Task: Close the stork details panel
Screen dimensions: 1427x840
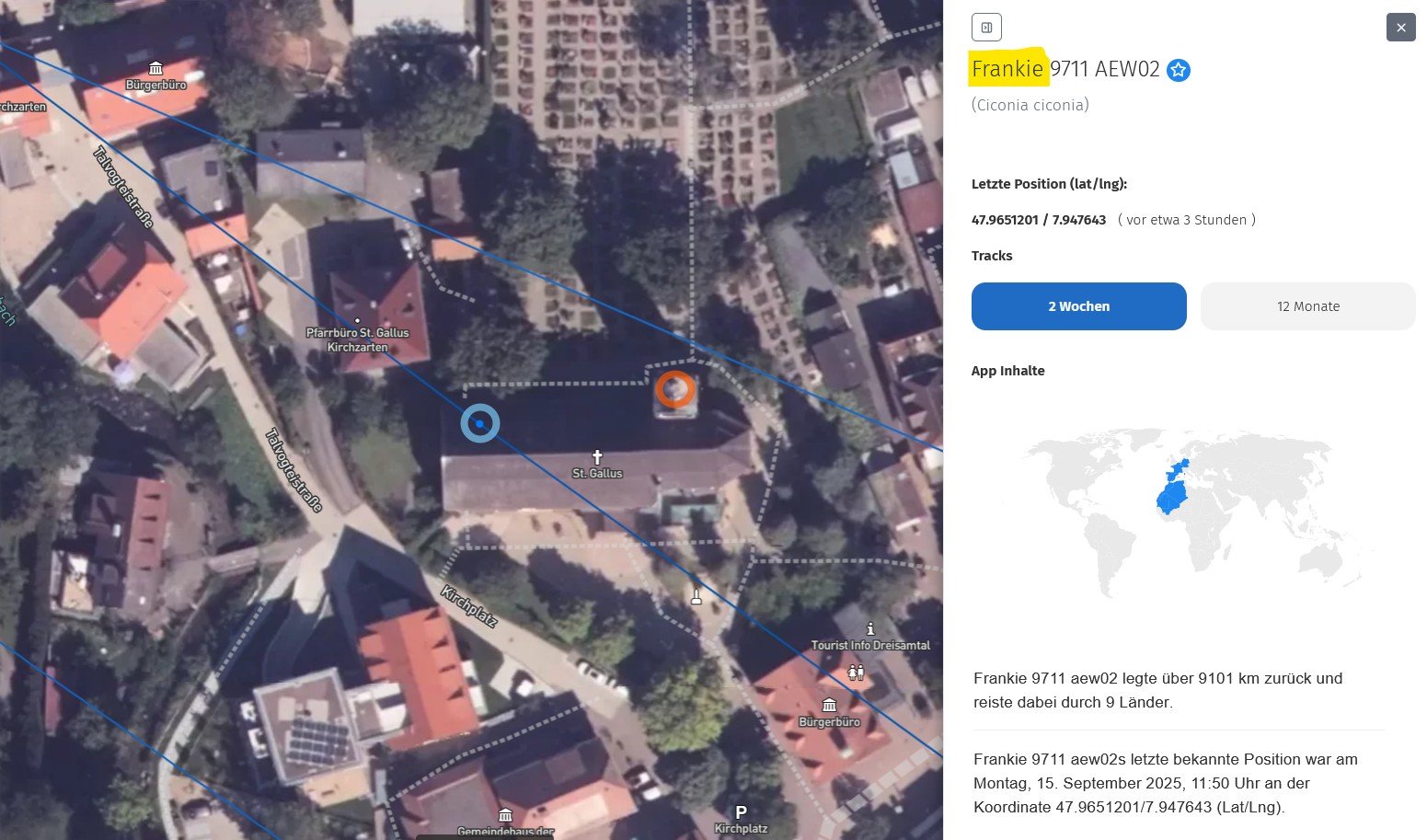Action: pyautogui.click(x=1400, y=28)
